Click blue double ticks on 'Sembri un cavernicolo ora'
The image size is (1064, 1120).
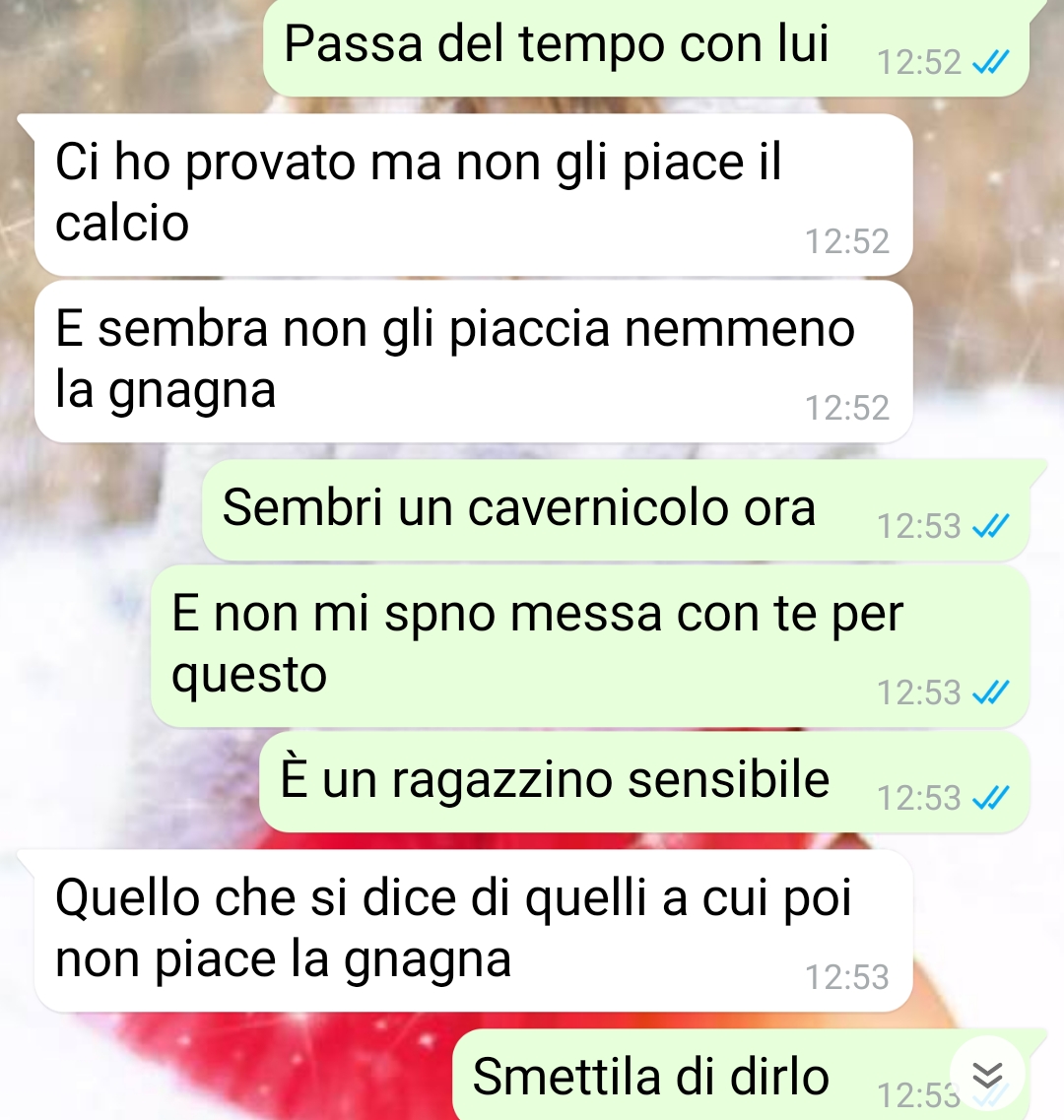991,526
